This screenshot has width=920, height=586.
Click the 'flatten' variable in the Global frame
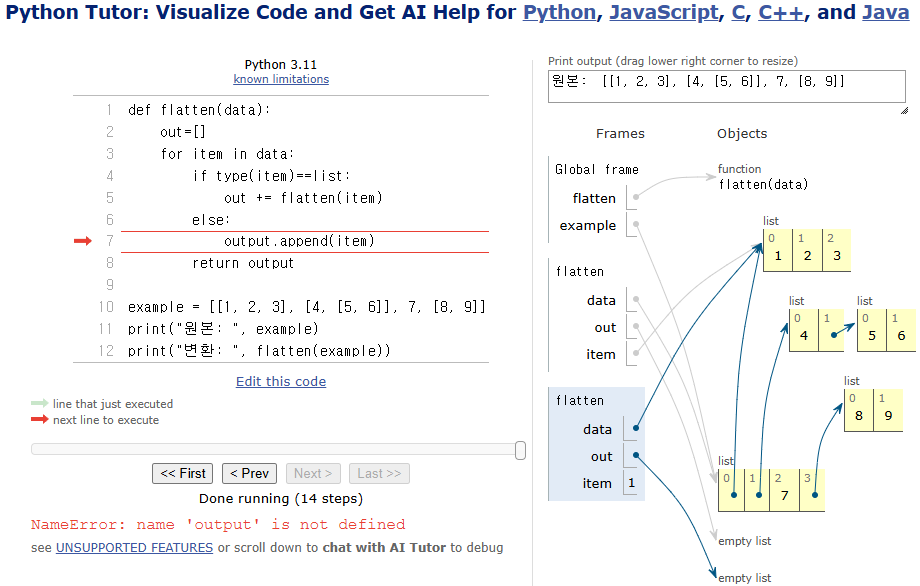click(x=594, y=198)
